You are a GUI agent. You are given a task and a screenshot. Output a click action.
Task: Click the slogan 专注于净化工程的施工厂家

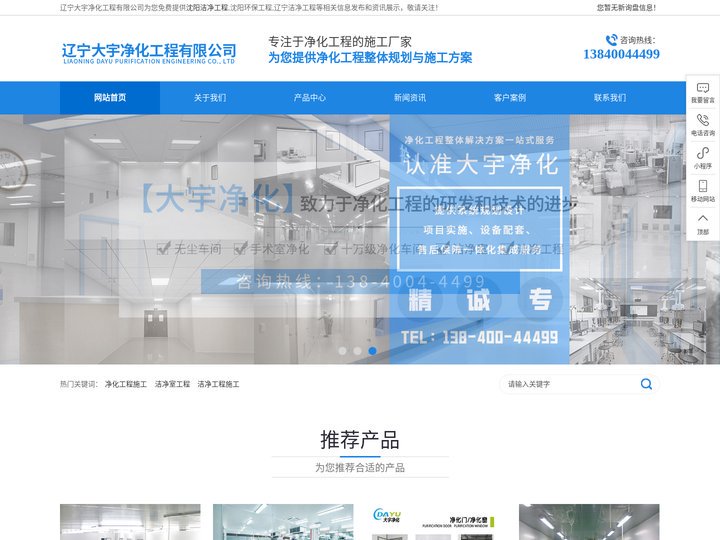point(340,42)
